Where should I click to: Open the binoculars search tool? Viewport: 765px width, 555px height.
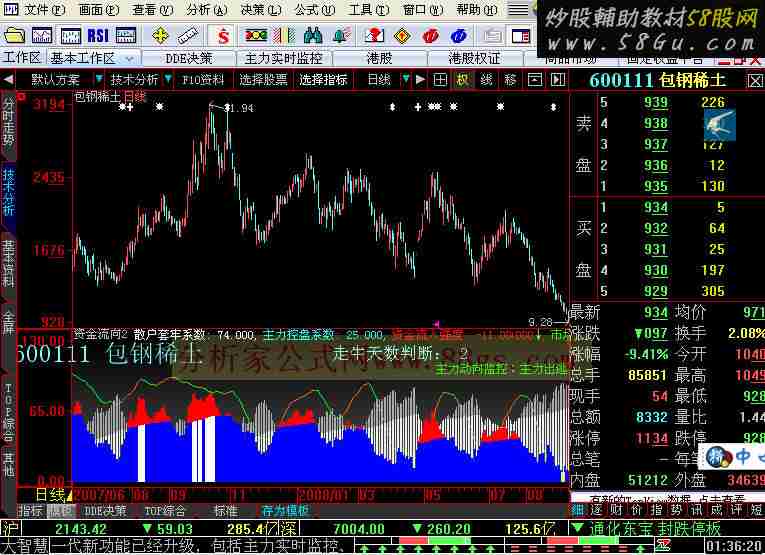tap(313, 36)
